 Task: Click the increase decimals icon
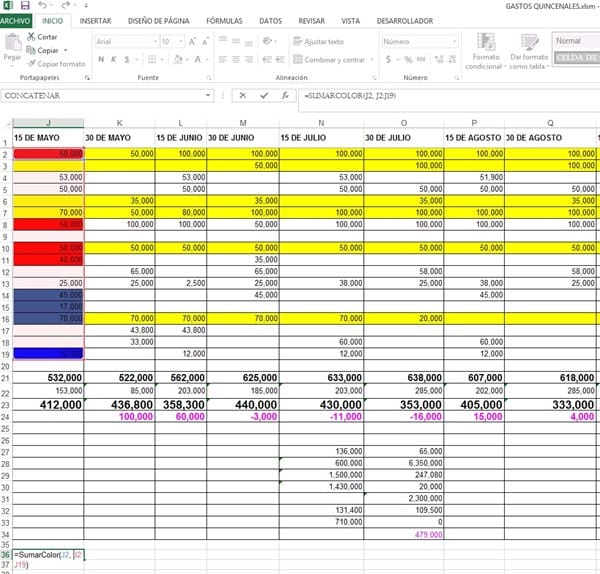click(439, 59)
